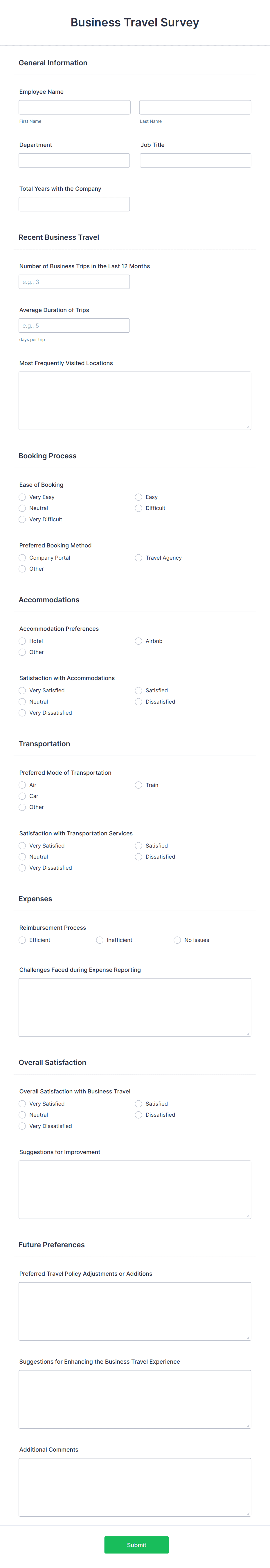Image resolution: width=270 pixels, height=1568 pixels.
Task: Click the Job Title input box
Action: [196, 160]
